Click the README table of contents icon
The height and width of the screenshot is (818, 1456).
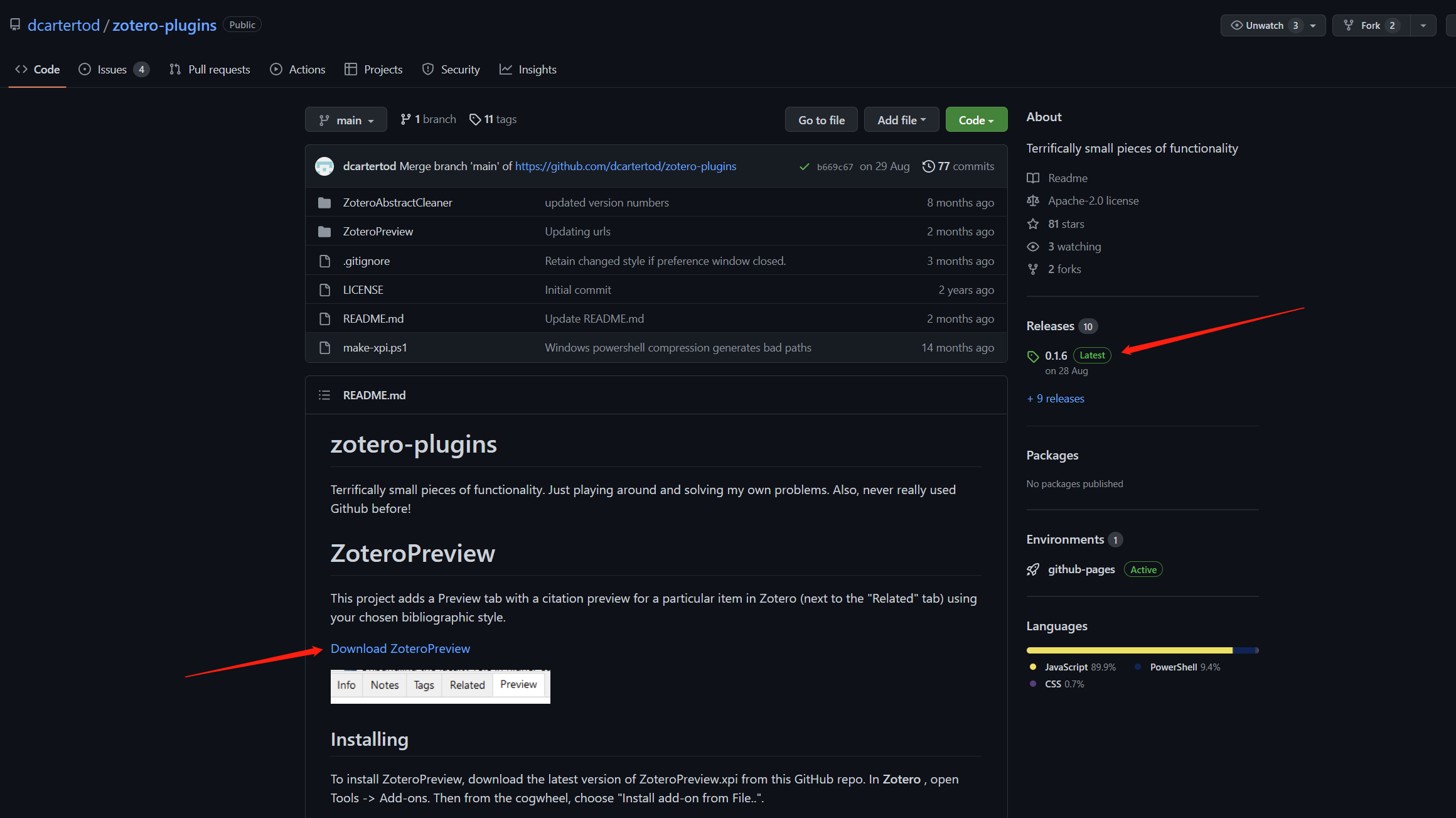pos(324,395)
